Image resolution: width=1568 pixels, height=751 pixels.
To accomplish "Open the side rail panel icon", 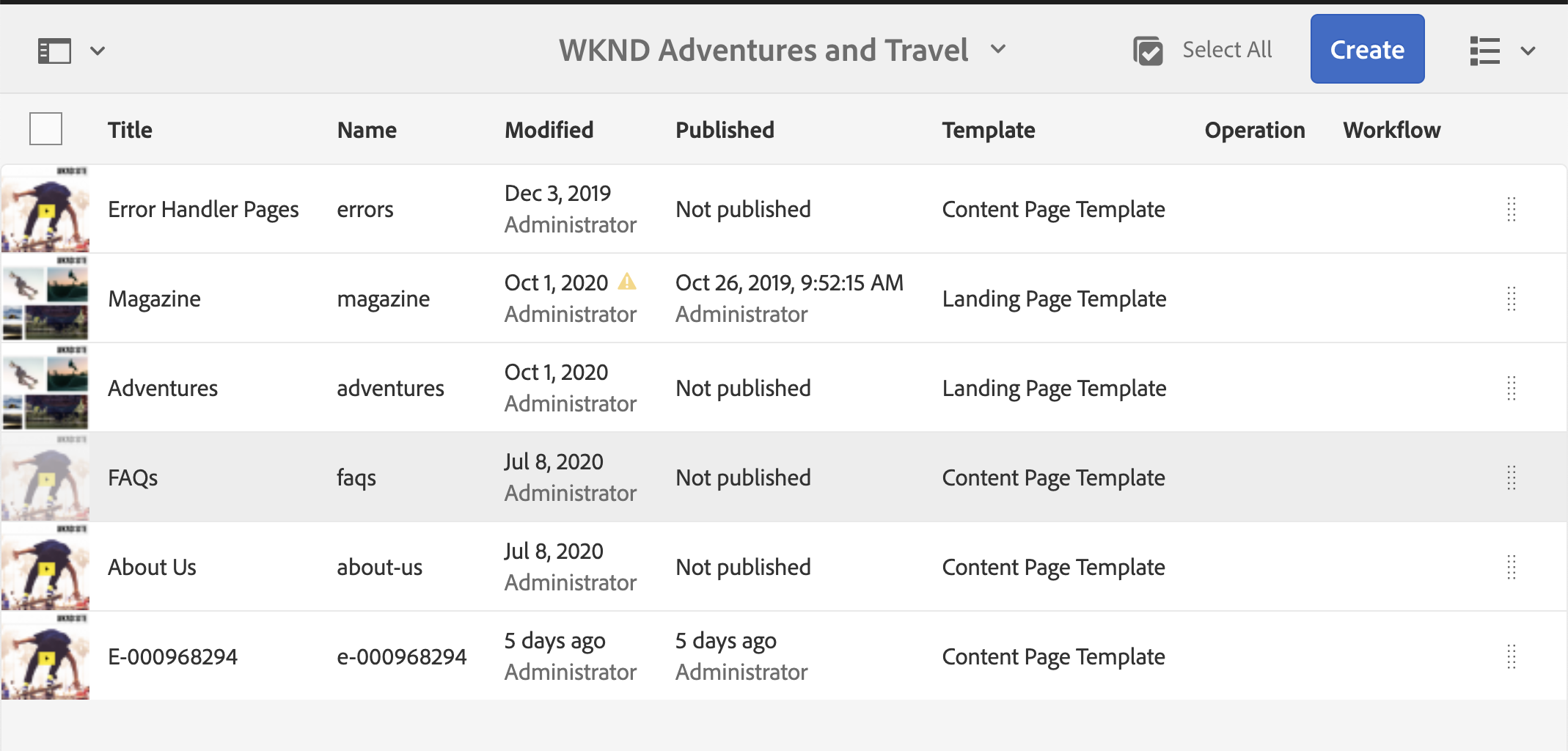I will coord(54,51).
